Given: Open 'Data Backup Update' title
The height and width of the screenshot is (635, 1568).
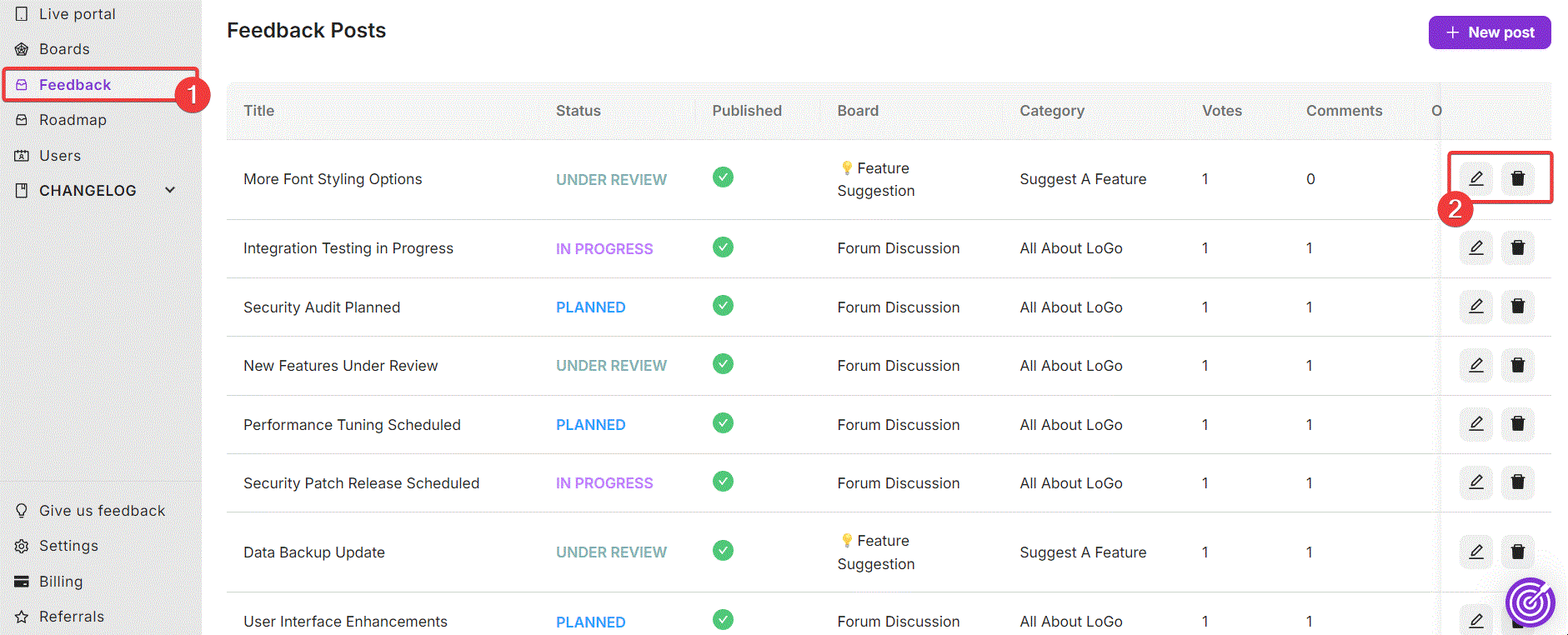Looking at the screenshot, I should coord(314,552).
